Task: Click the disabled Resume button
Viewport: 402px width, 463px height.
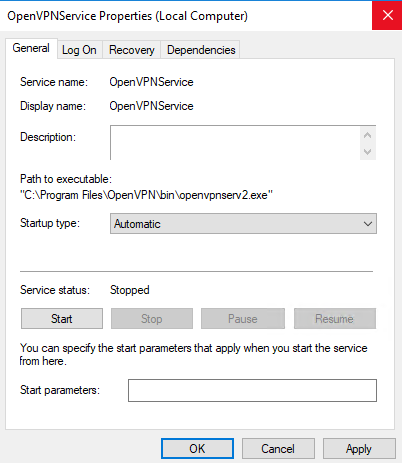Action: pyautogui.click(x=335, y=319)
